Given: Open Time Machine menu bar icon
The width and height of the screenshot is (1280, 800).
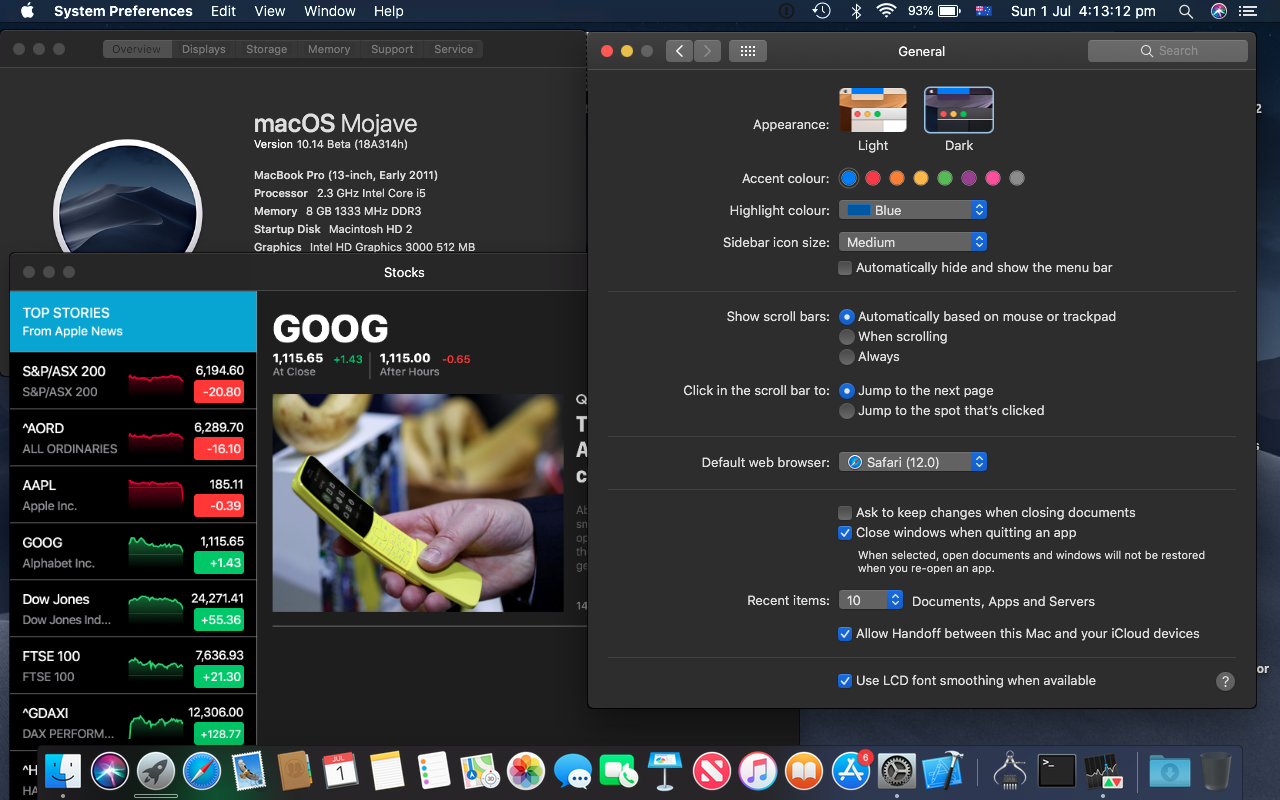Looking at the screenshot, I should click(821, 11).
